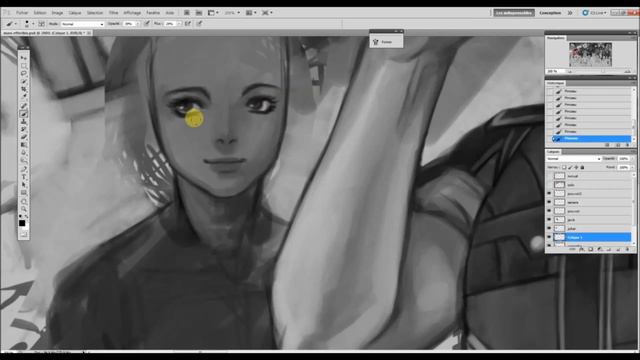Select the Quick Selection tool
Viewport: 640px width, 360px height.
(23, 82)
